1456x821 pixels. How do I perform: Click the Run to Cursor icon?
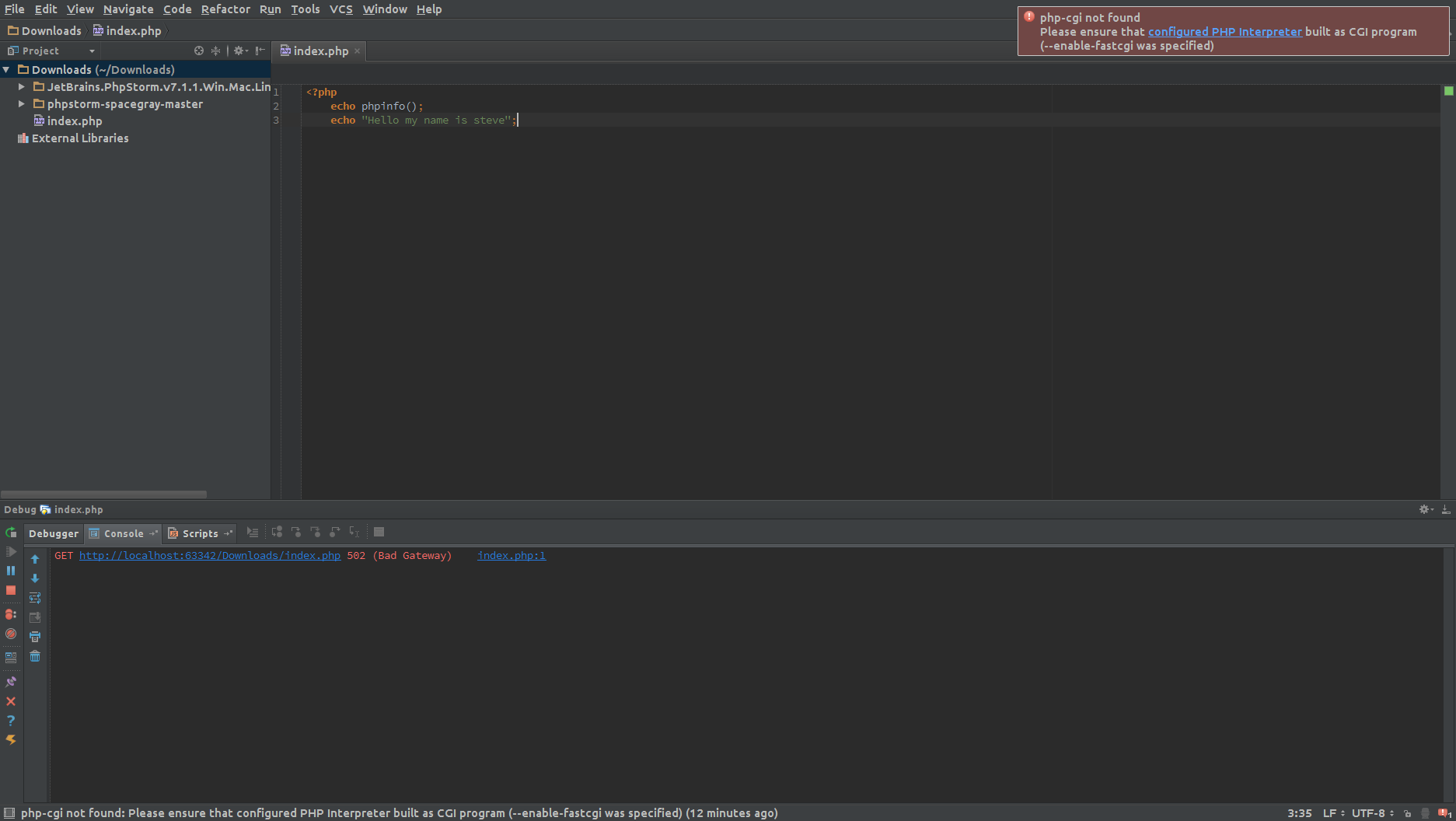point(354,533)
